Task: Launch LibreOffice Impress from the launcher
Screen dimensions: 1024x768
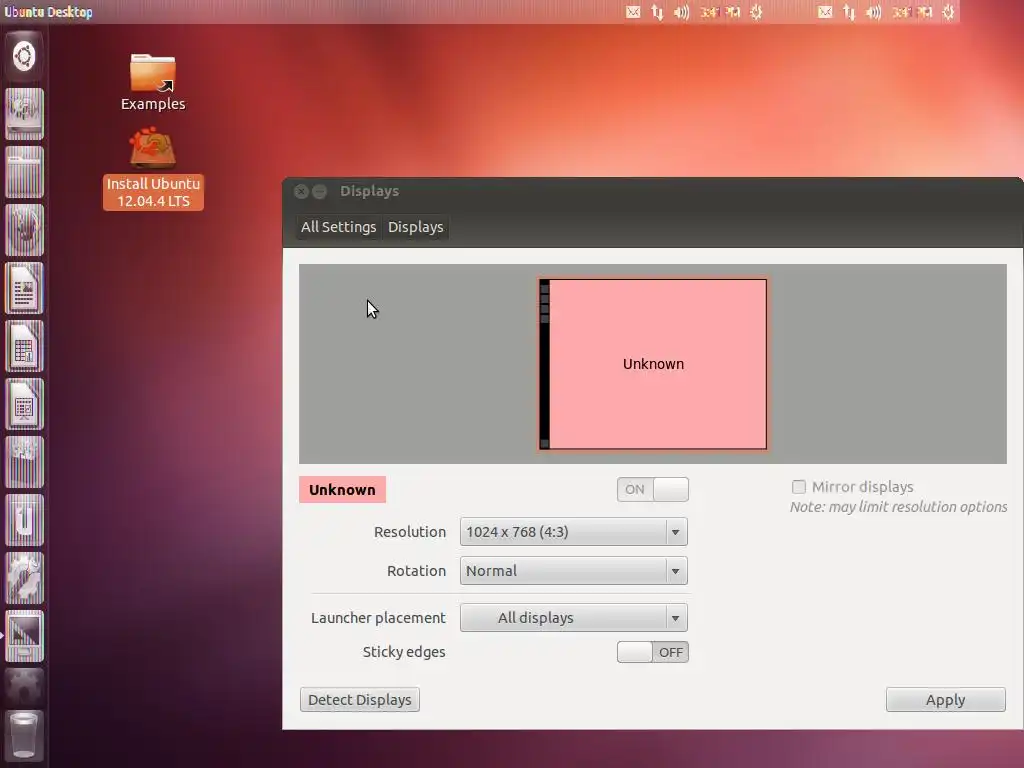Action: 24,404
